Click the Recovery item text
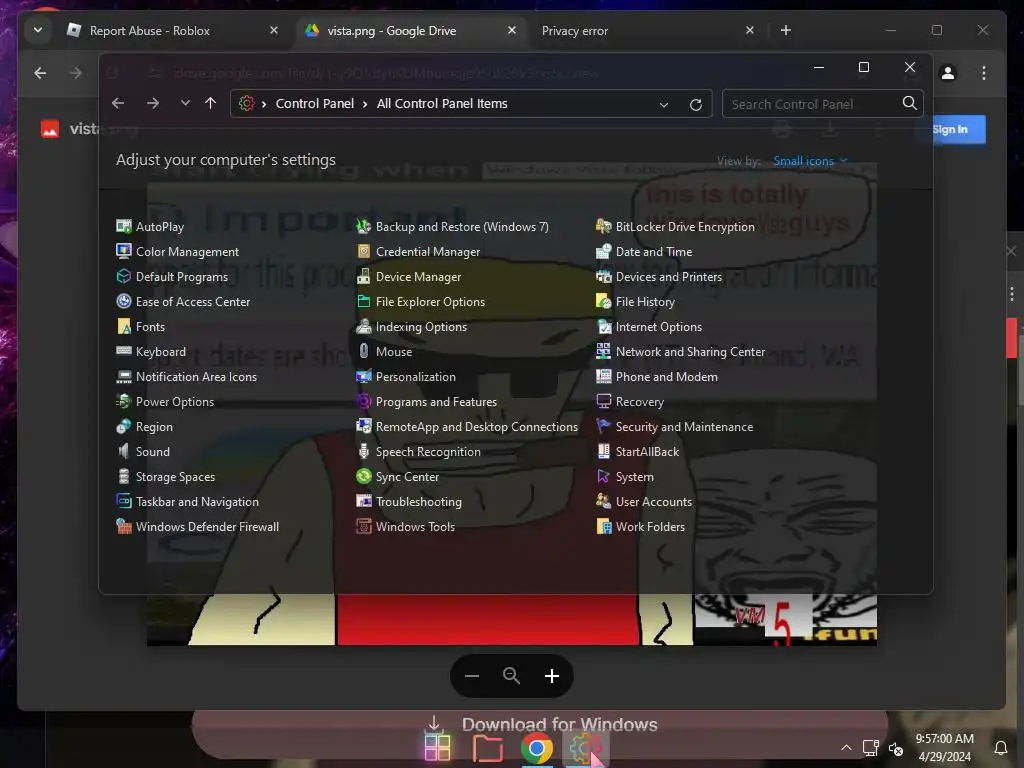Screen dimensions: 1024x768 pyautogui.click(x=640, y=402)
